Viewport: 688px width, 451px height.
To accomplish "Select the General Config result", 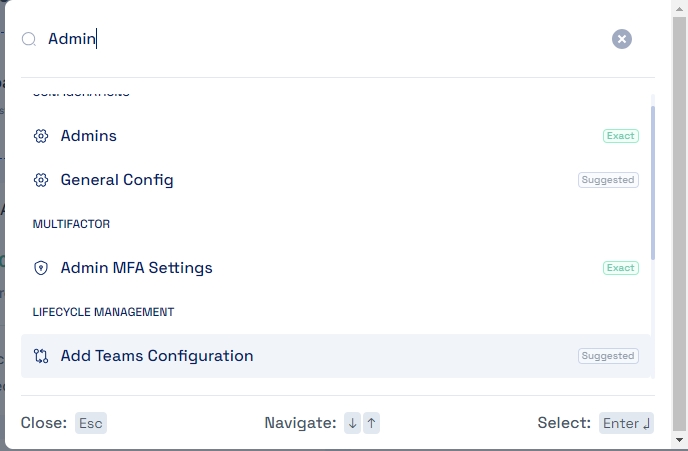I will pyautogui.click(x=117, y=180).
